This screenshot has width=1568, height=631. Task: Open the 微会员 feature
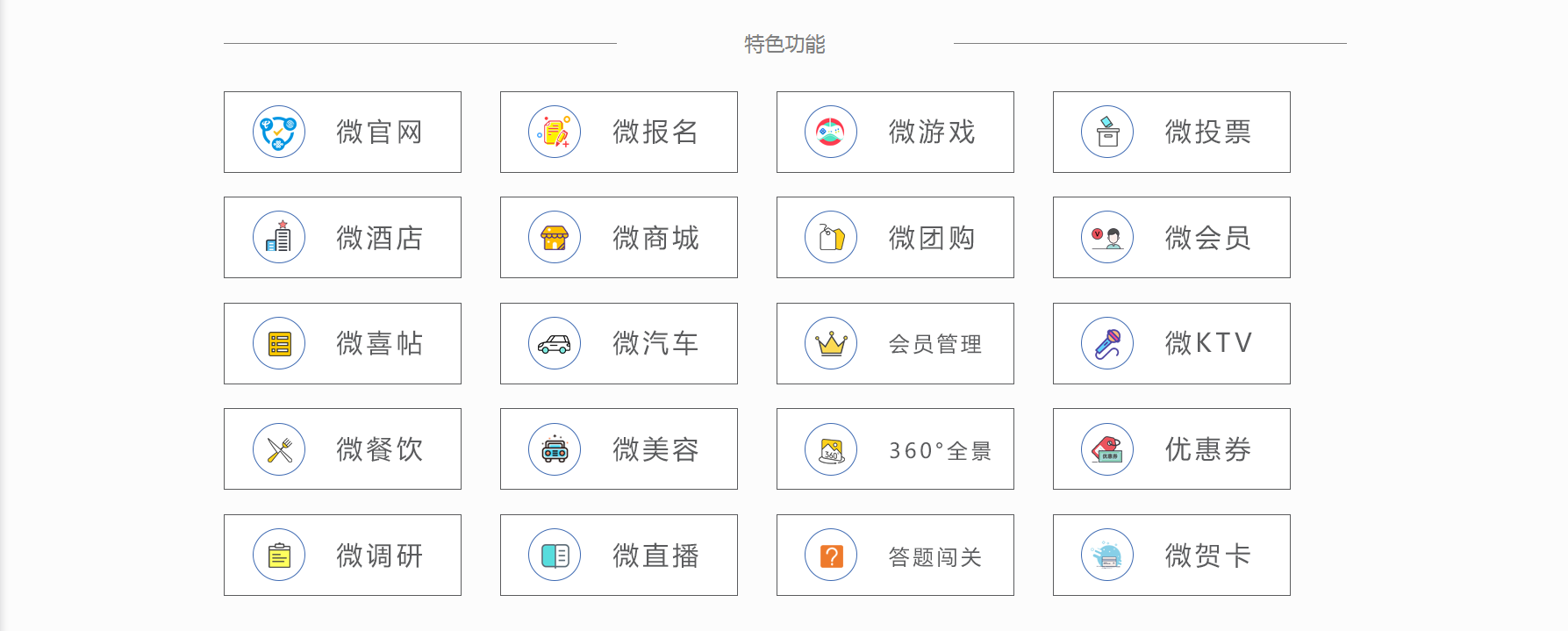tap(1171, 238)
